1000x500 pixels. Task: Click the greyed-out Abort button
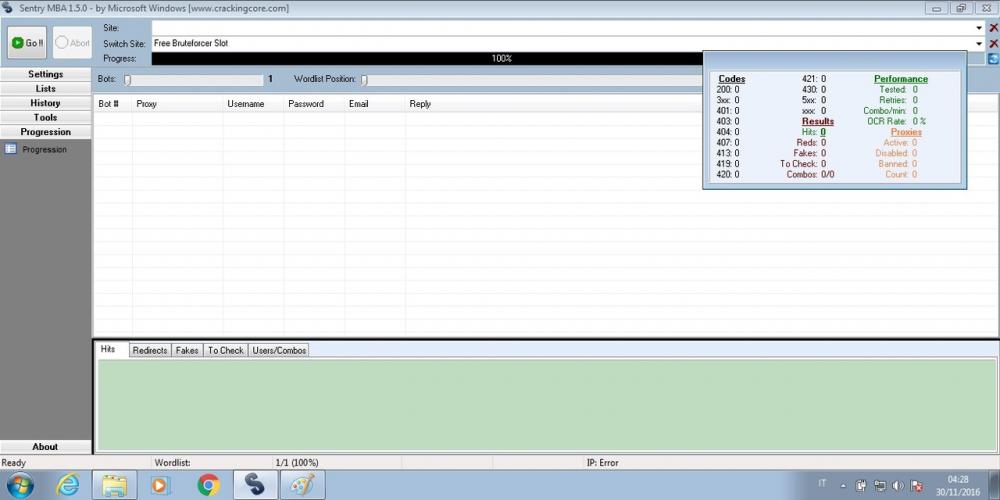[x=72, y=43]
